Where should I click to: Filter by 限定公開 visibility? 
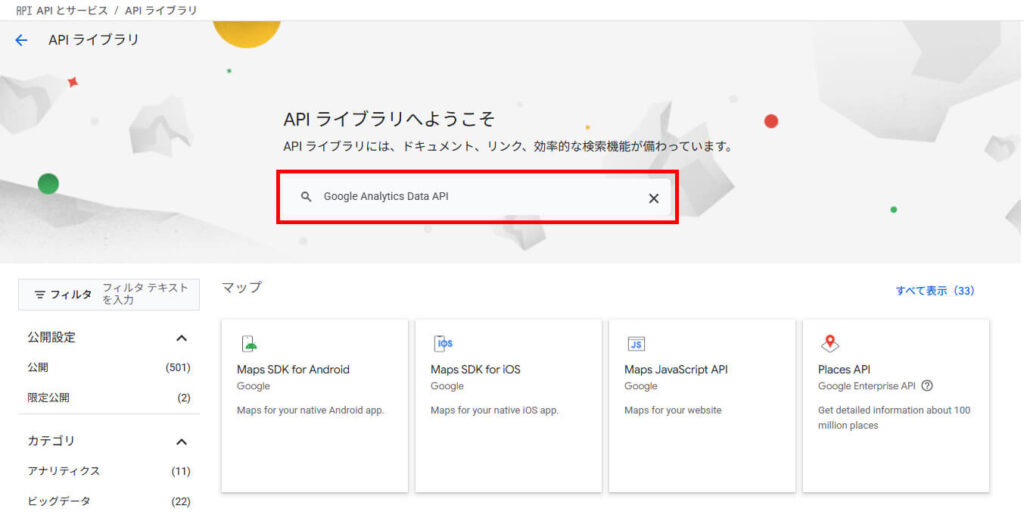(108, 398)
